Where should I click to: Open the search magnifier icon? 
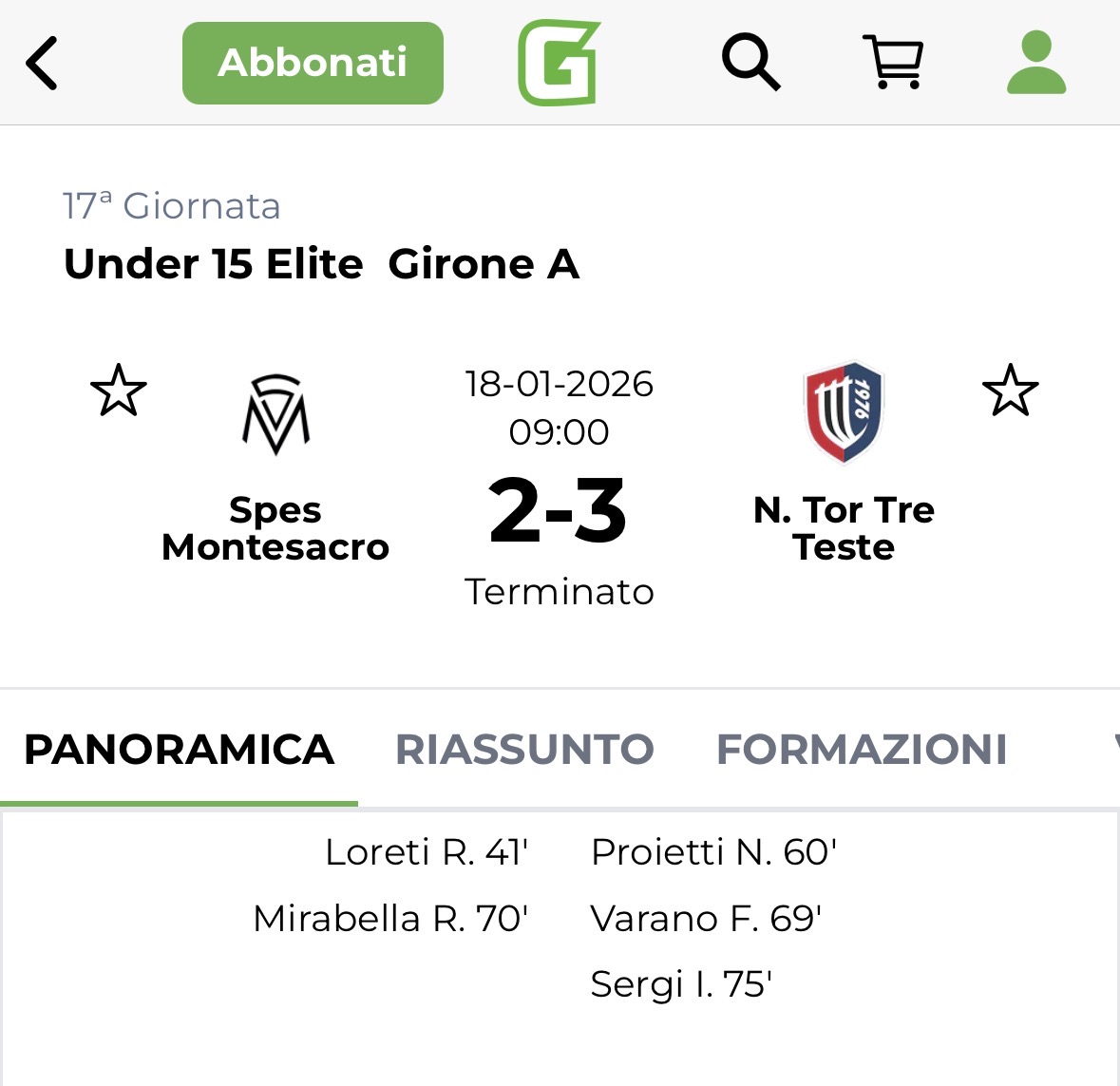tap(750, 63)
